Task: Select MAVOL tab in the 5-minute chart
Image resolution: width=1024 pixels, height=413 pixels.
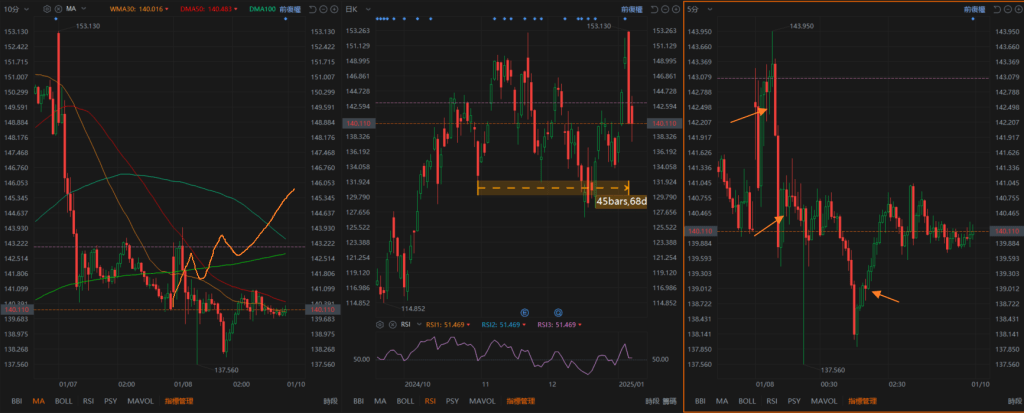Action: 825,401
